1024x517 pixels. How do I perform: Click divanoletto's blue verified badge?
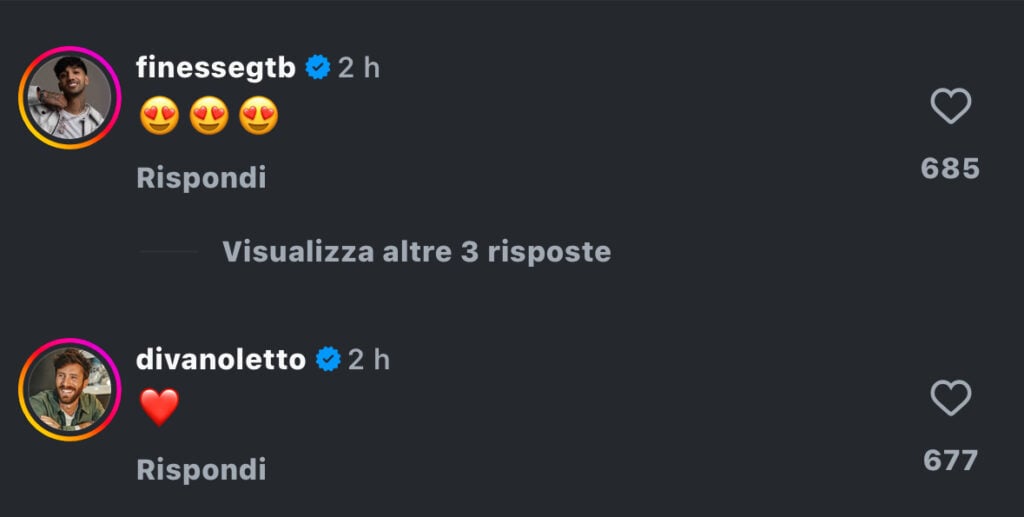328,359
